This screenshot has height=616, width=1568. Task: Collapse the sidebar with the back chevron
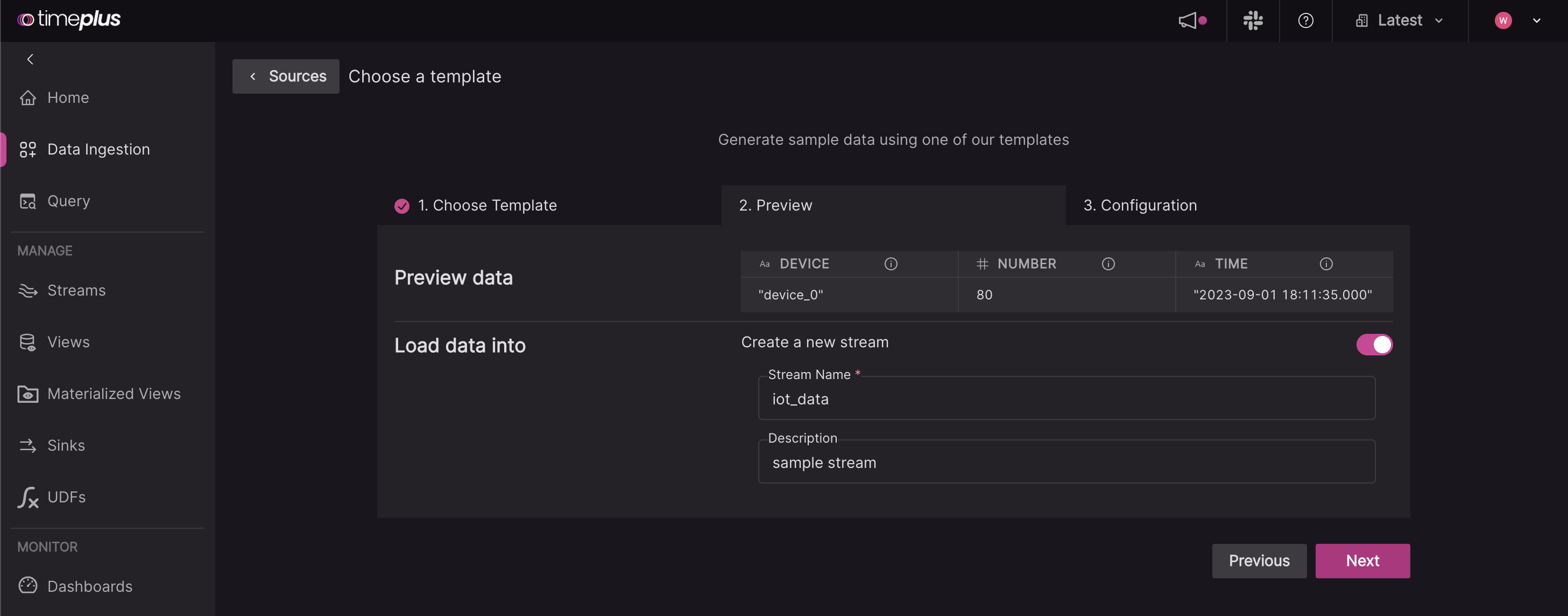click(x=30, y=59)
